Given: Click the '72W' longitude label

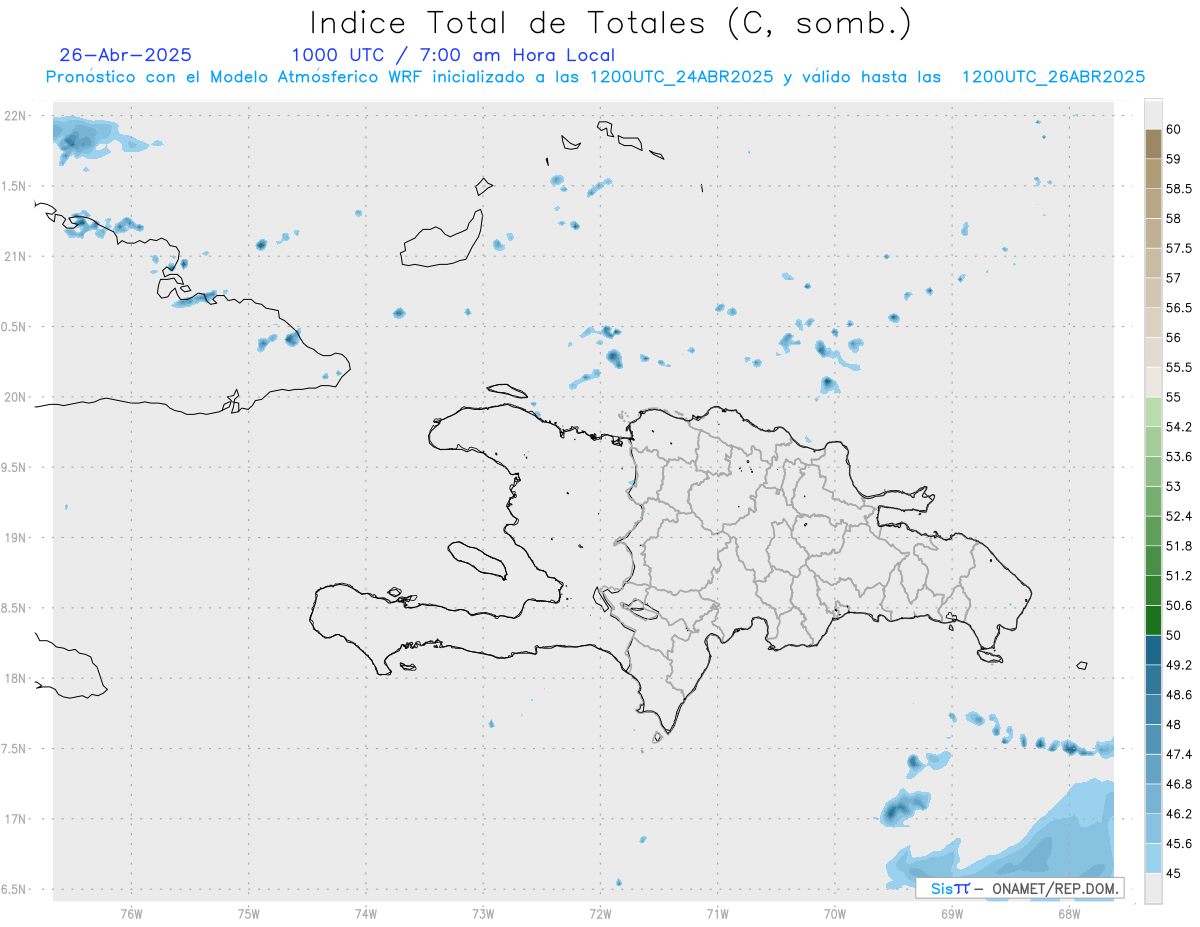Looking at the screenshot, I should click(x=600, y=913).
